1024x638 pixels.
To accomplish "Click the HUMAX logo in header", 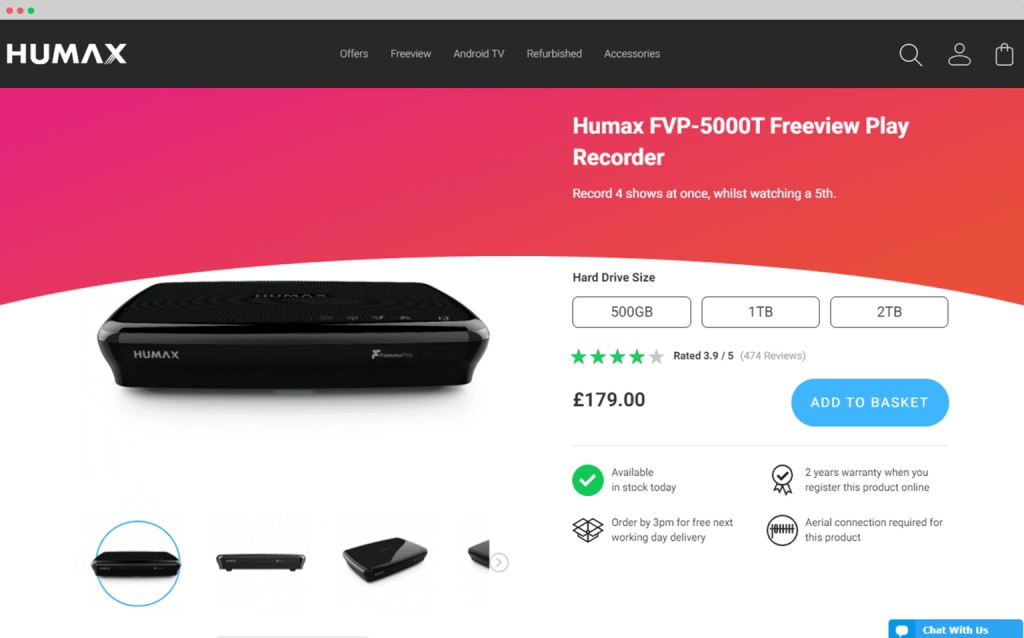I will 67,54.
